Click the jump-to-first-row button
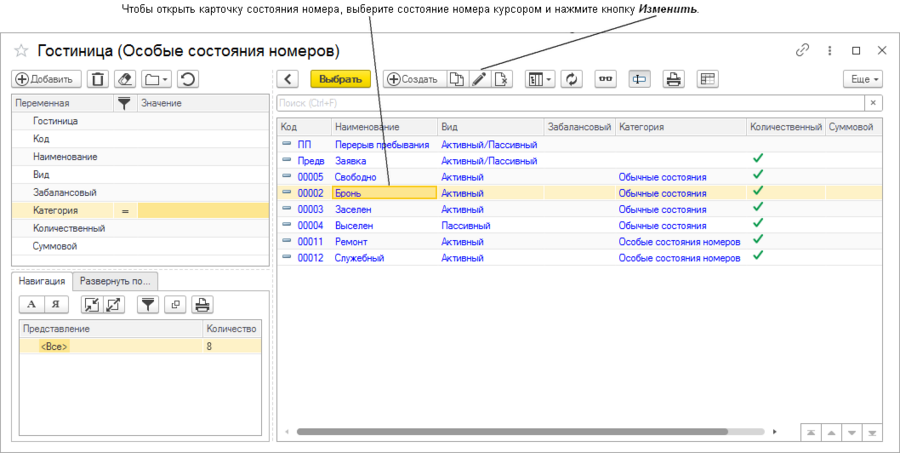 click(810, 432)
